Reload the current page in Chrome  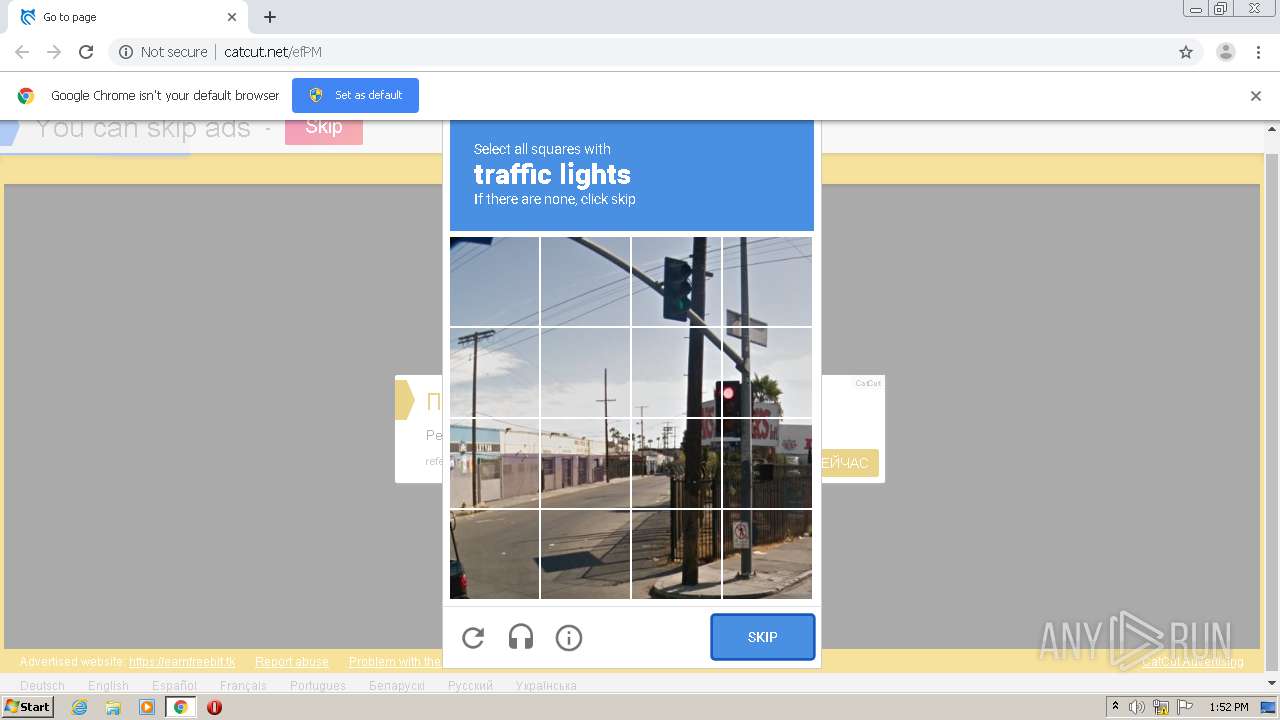coord(86,52)
